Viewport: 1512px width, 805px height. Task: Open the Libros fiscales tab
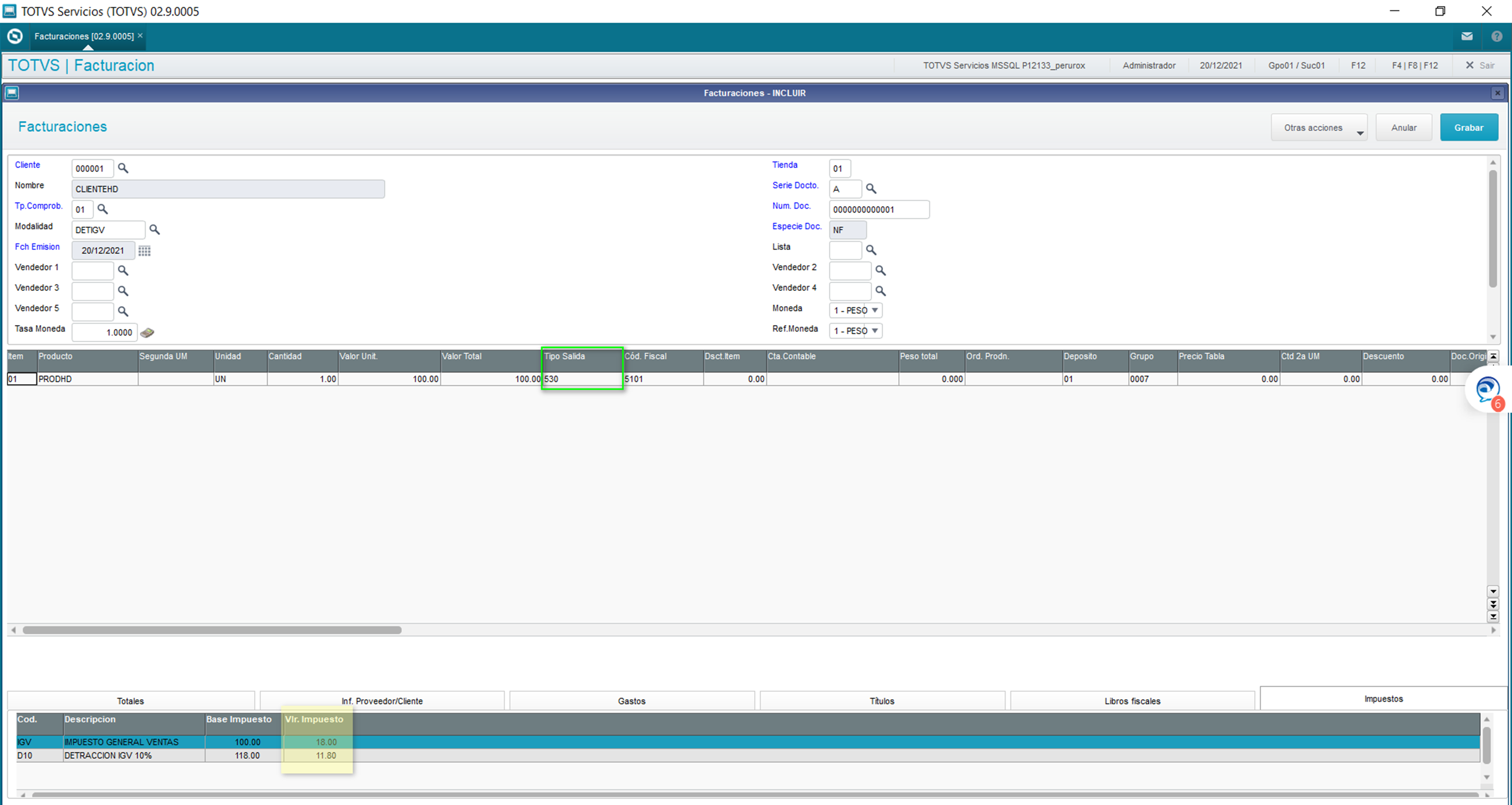click(1132, 701)
